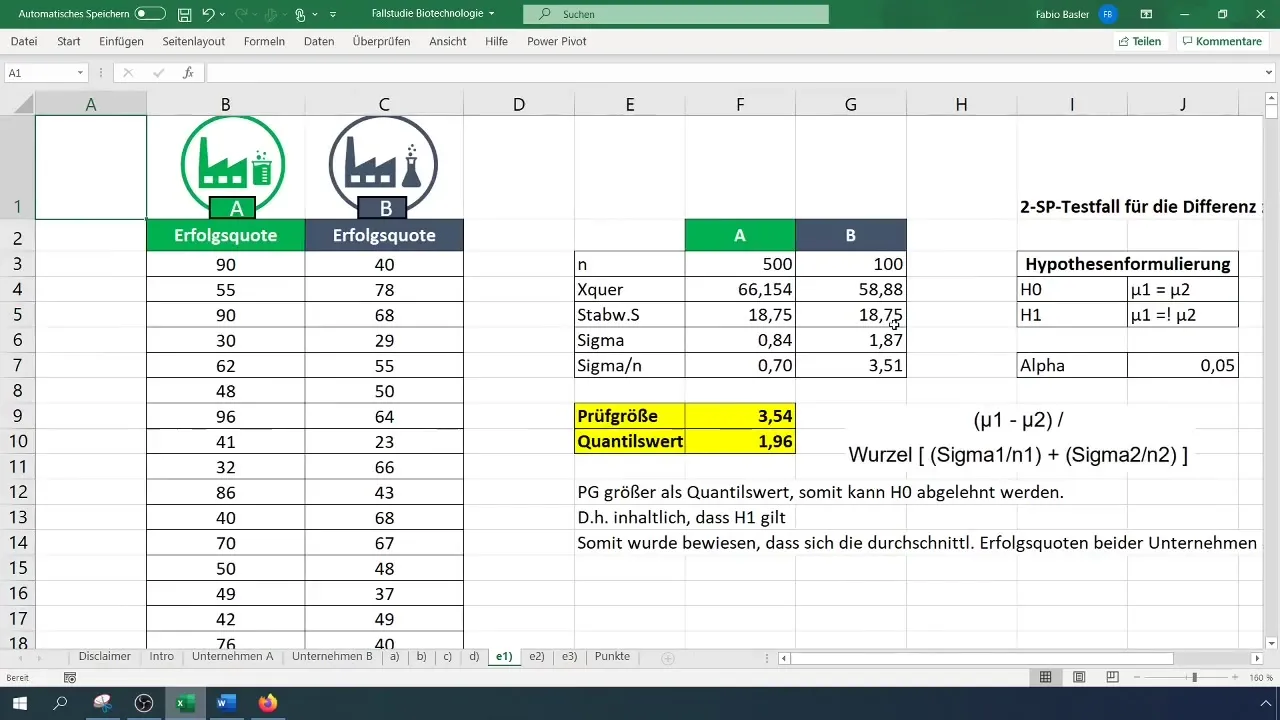Switch to the Einfügen ribbon tab
Image resolution: width=1280 pixels, height=720 pixels.
(121, 41)
